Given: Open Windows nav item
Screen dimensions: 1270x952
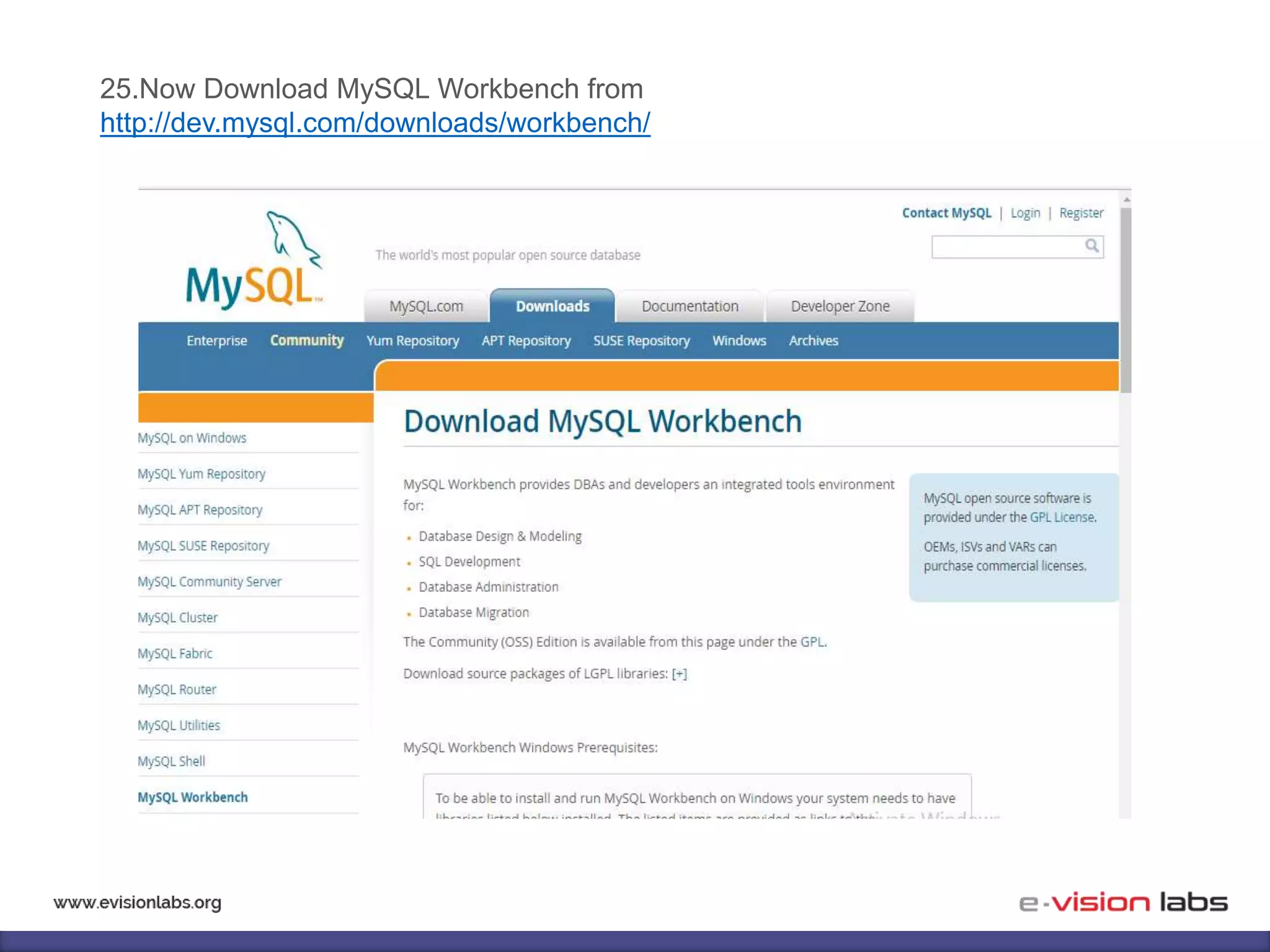Looking at the screenshot, I should [739, 341].
